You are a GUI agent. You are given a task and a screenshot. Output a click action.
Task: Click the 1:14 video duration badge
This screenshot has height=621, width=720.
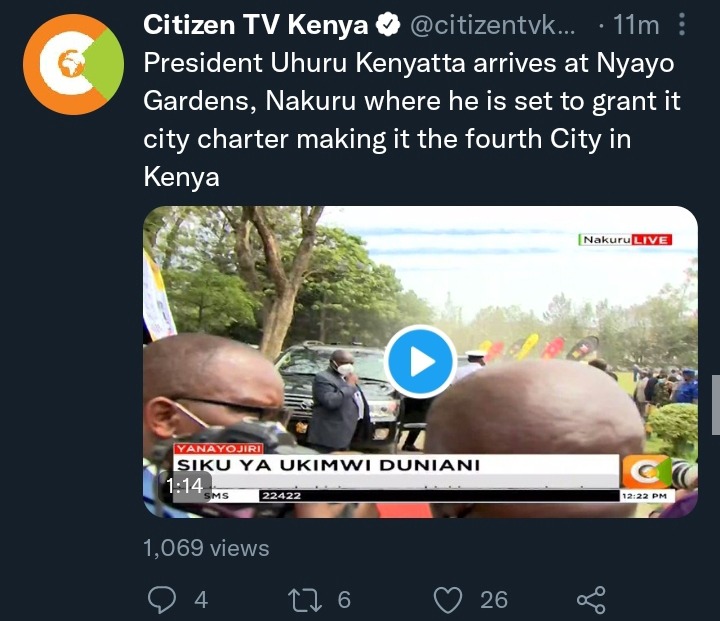(185, 486)
